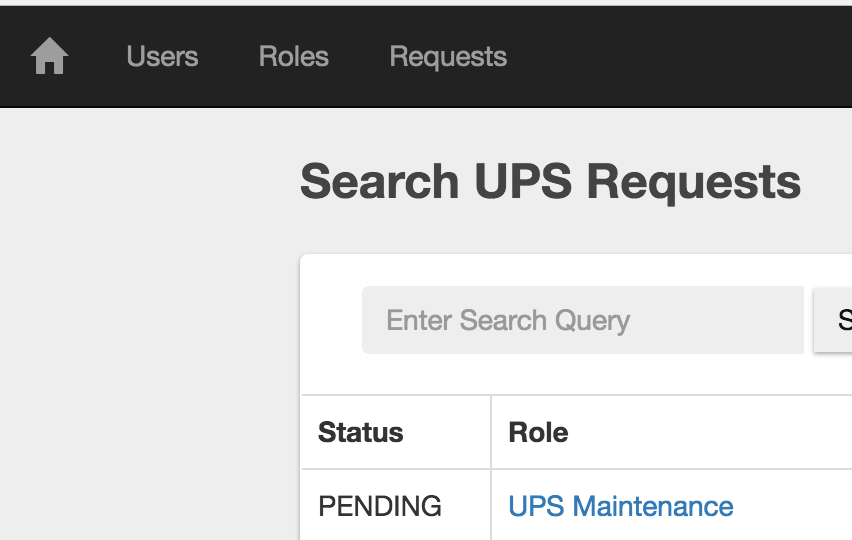This screenshot has width=852, height=540.
Task: Go to the Home icon in navbar
Action: (x=49, y=56)
